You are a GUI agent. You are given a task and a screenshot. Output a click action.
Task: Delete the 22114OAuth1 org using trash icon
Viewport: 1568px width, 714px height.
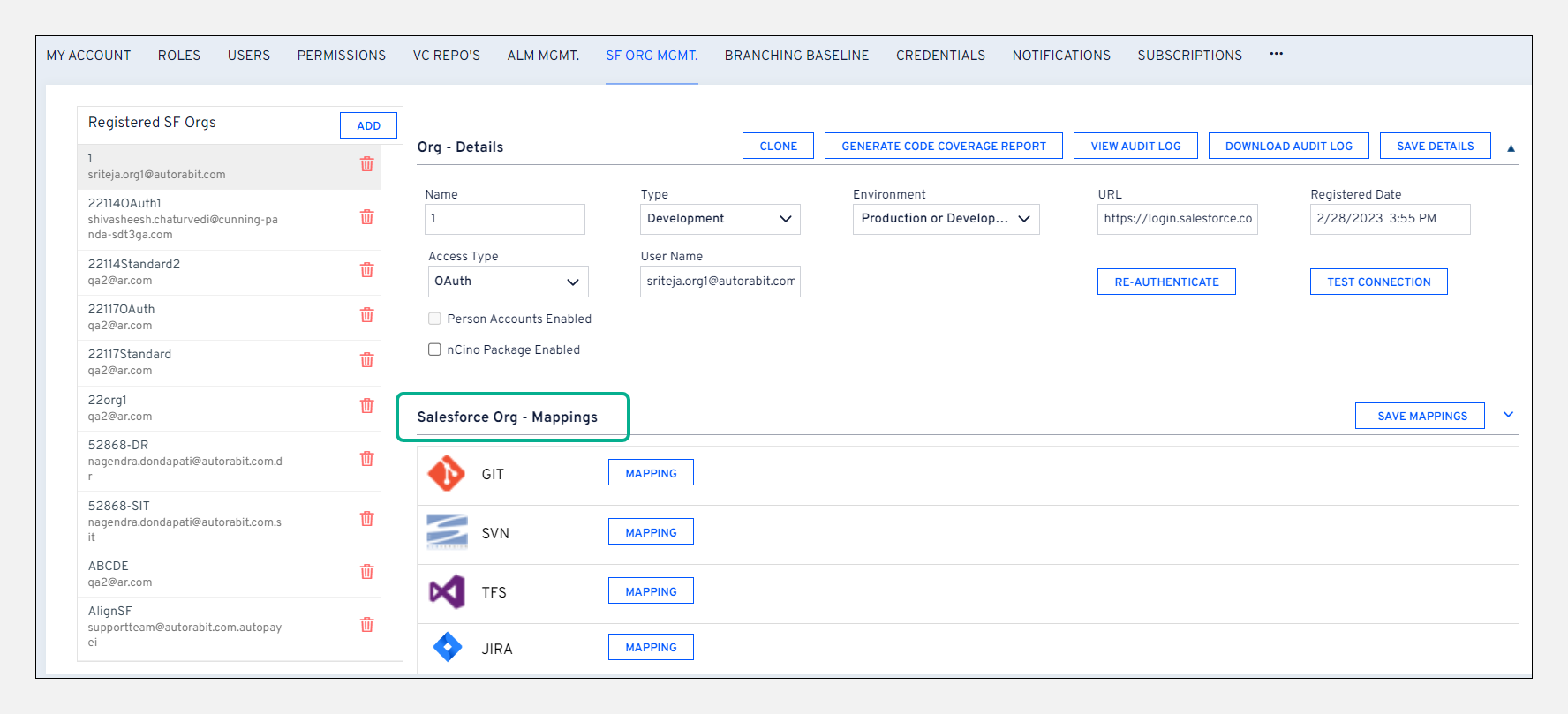coord(366,217)
